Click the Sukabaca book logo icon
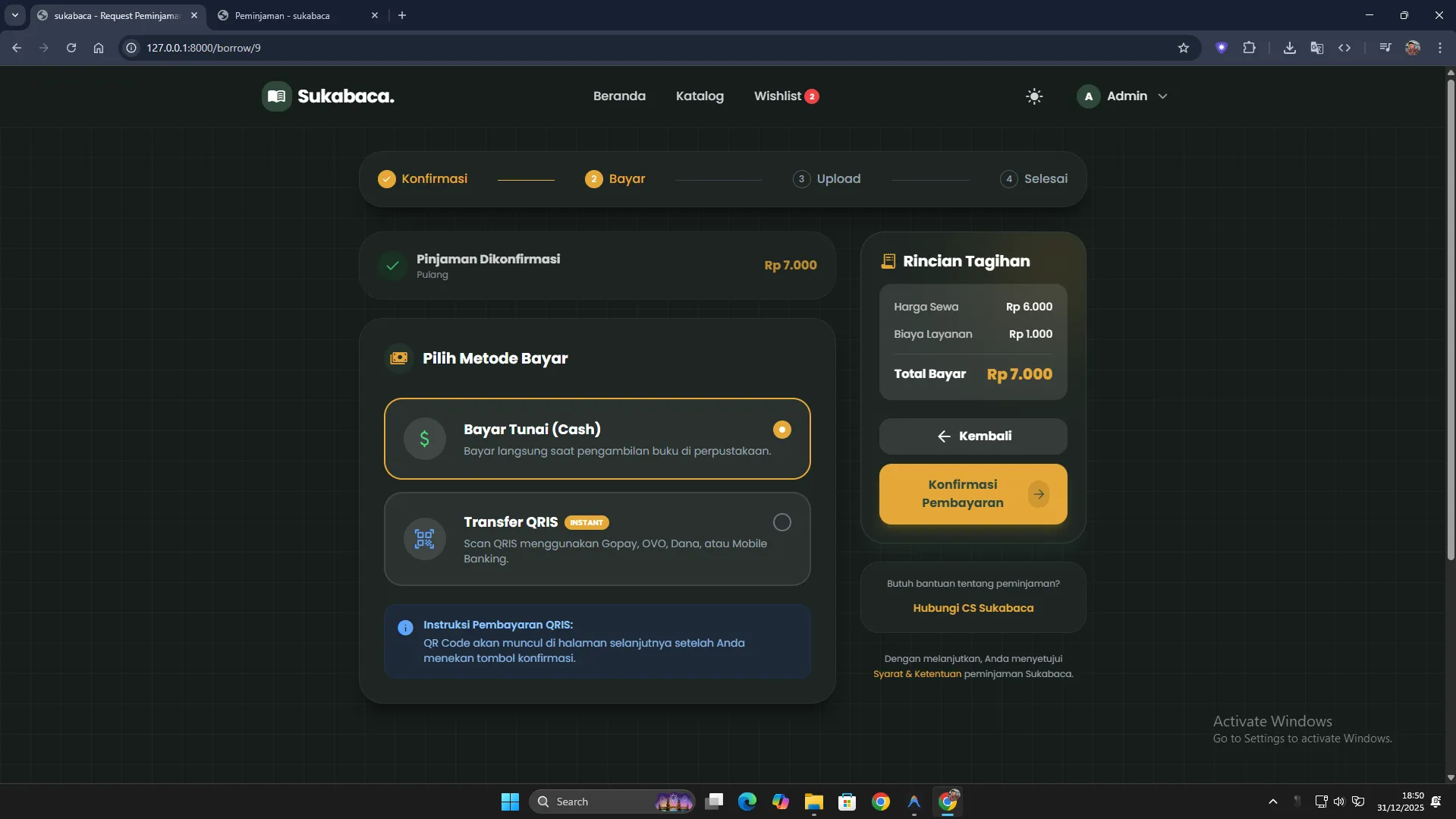 [x=277, y=96]
